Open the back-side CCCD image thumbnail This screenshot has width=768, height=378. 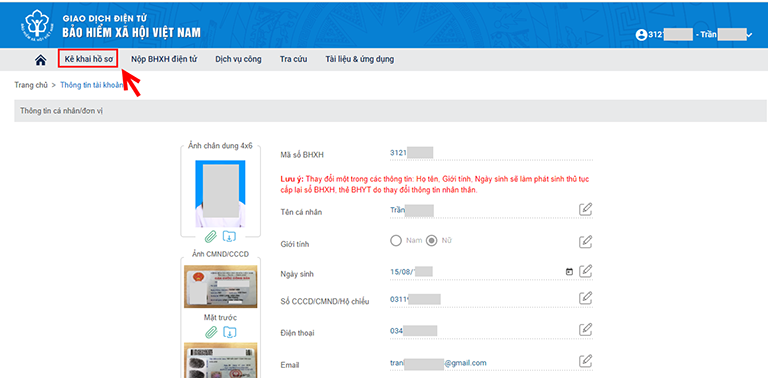point(220,360)
